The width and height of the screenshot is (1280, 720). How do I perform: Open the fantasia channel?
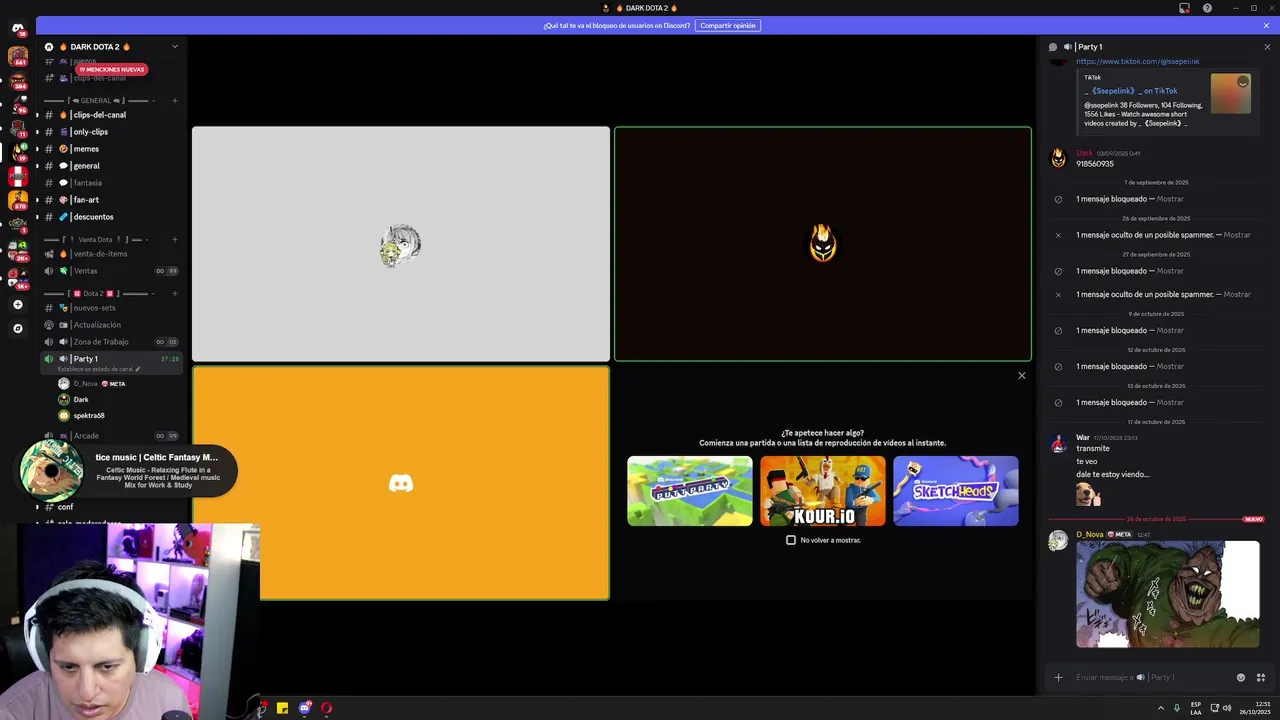point(112,183)
